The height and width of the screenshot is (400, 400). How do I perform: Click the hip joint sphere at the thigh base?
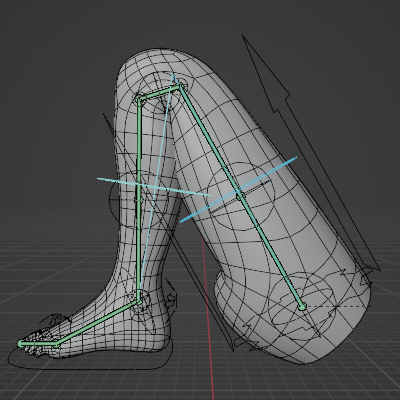(x=302, y=306)
